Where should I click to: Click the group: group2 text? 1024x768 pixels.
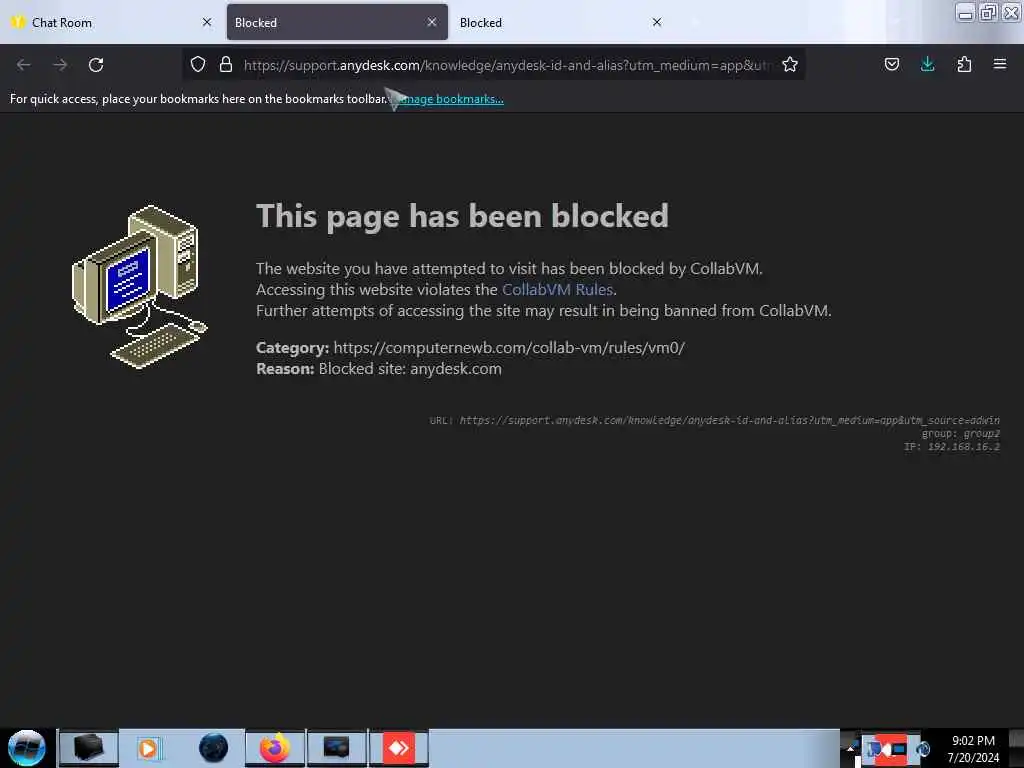[x=961, y=434]
